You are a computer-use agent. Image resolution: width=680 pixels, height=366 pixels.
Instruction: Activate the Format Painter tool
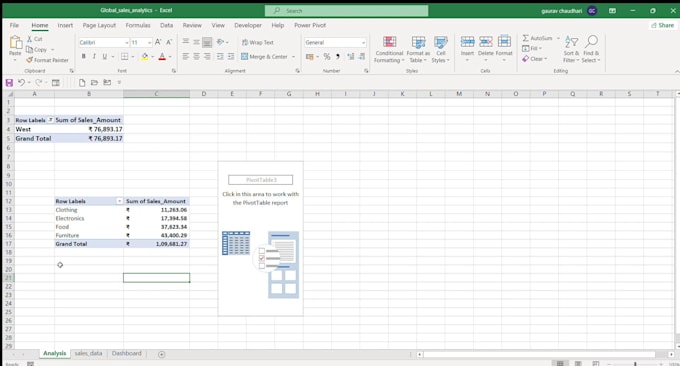(x=47, y=60)
